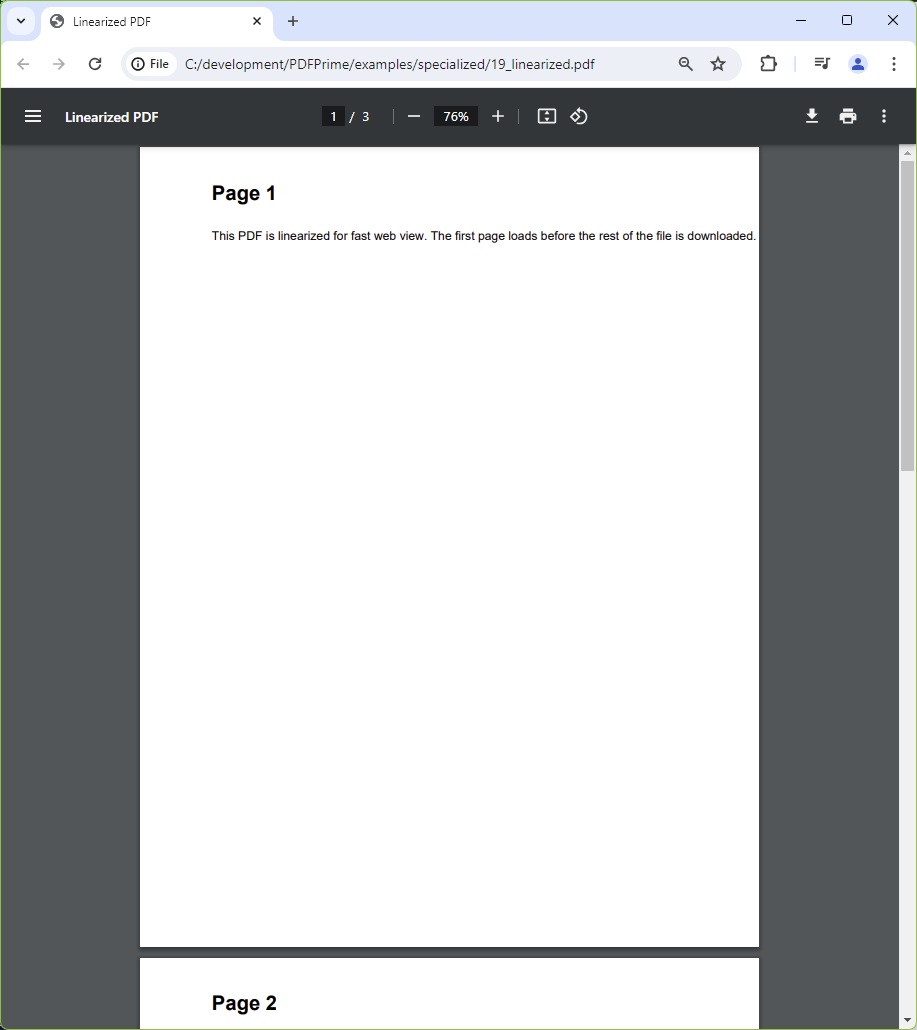Open a new tab with the plus button
Viewport: 917px width, 1030px height.
(x=293, y=21)
